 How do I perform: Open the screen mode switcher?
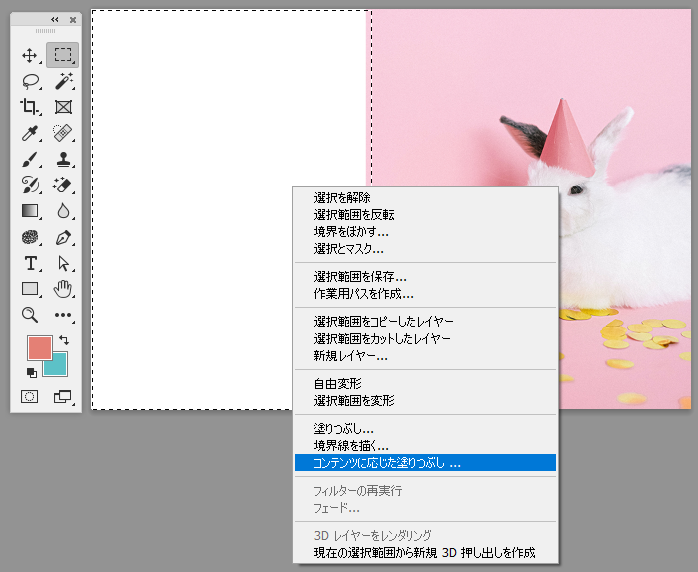(x=64, y=396)
